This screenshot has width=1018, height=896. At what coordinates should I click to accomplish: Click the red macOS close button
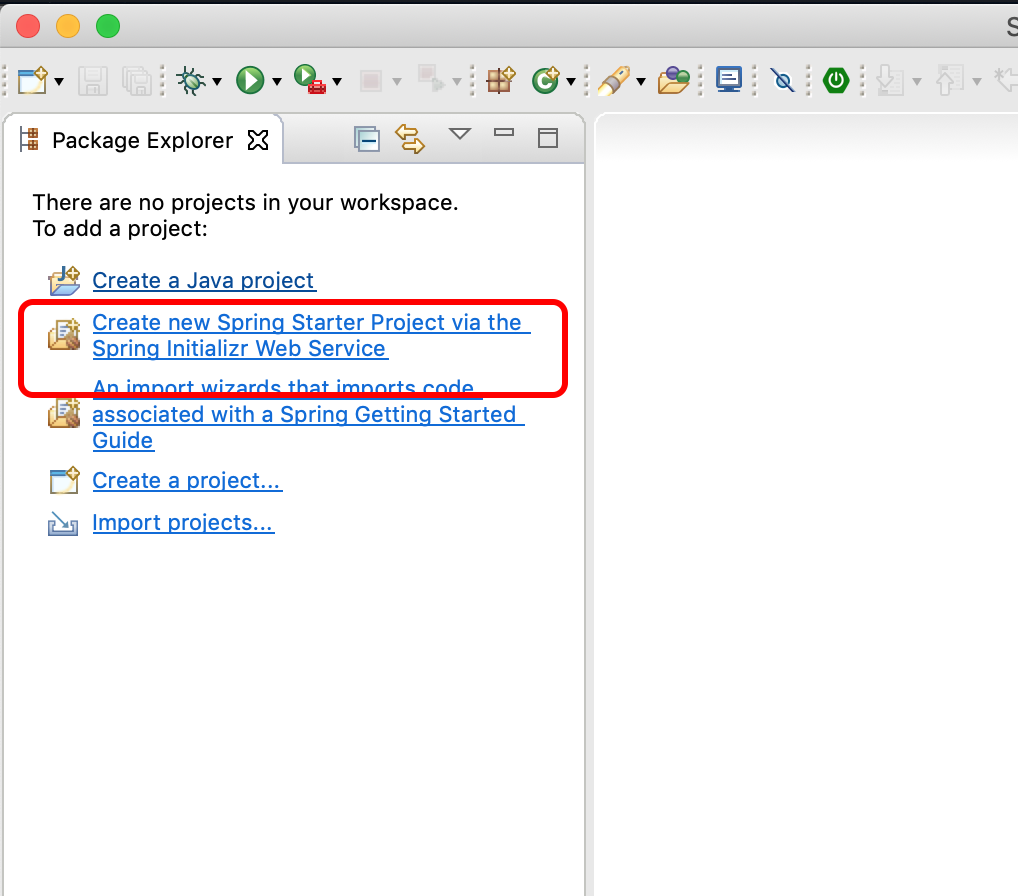tap(28, 27)
